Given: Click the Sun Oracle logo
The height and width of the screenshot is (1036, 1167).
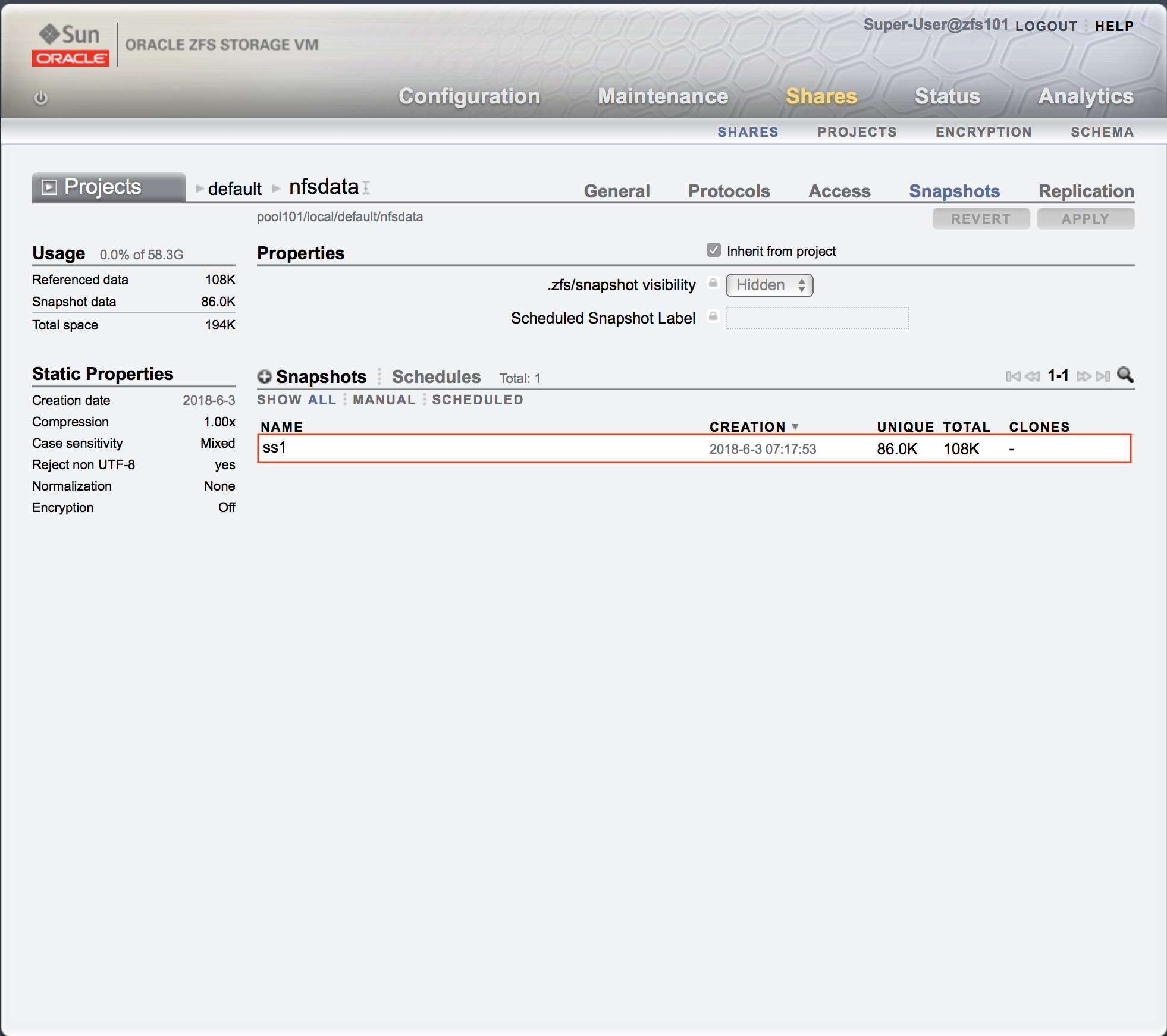Looking at the screenshot, I should pyautogui.click(x=71, y=45).
